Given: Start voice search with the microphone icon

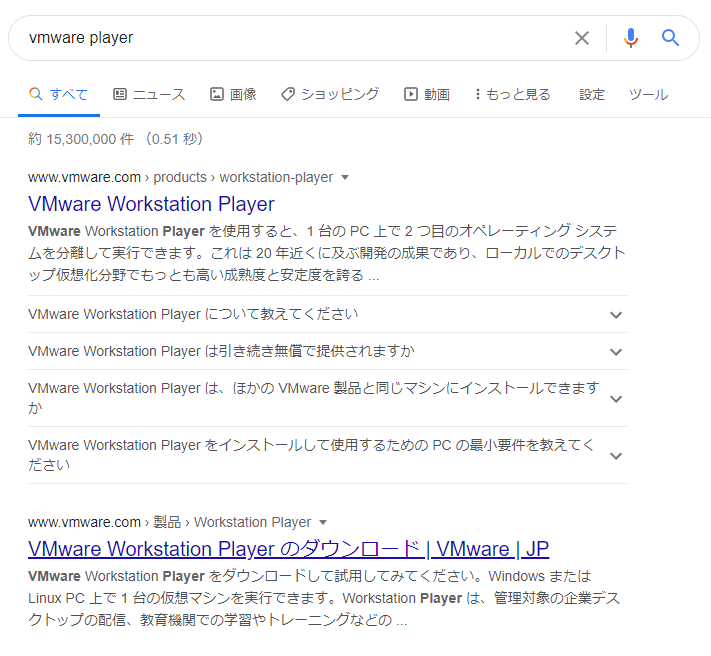Looking at the screenshot, I should tap(630, 38).
